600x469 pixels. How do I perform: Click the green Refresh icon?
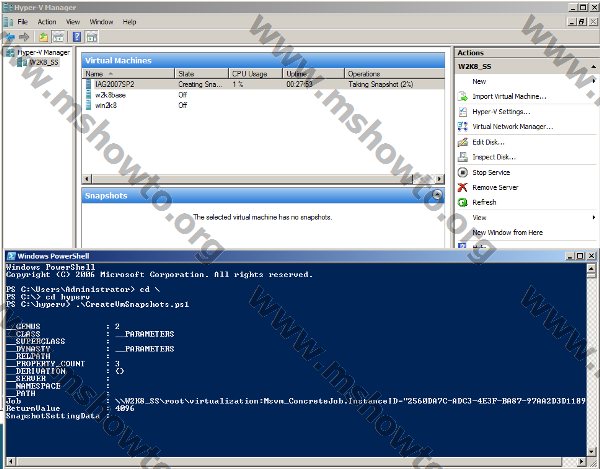[x=463, y=202]
